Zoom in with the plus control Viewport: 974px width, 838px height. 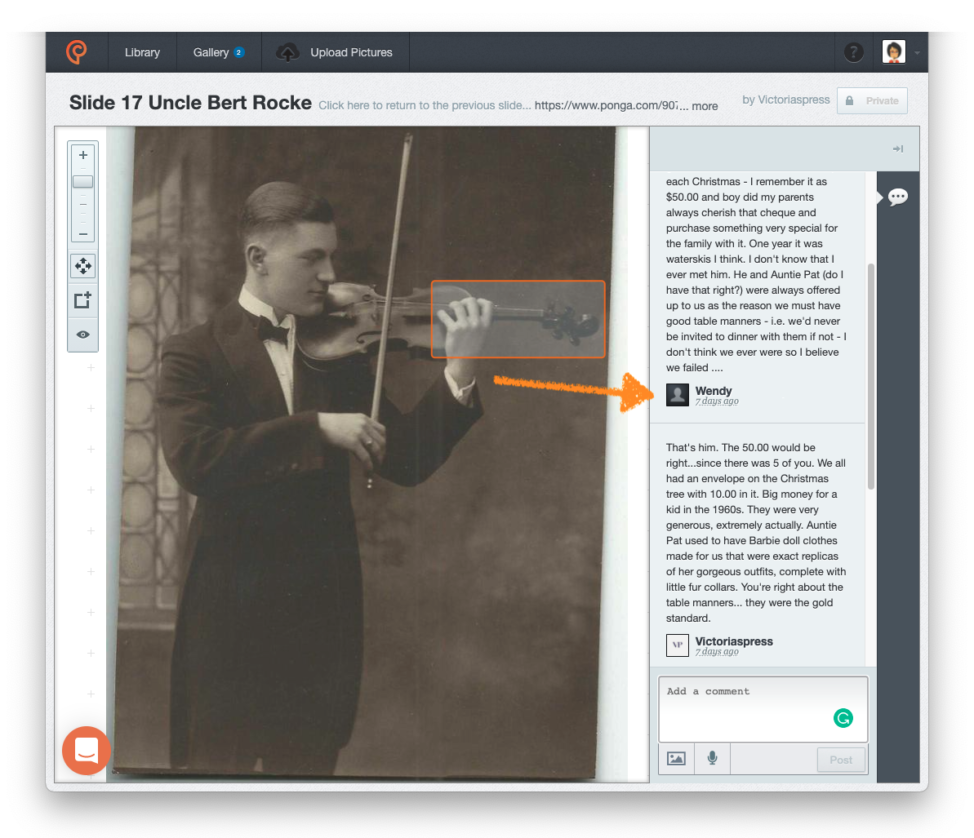[x=83, y=155]
